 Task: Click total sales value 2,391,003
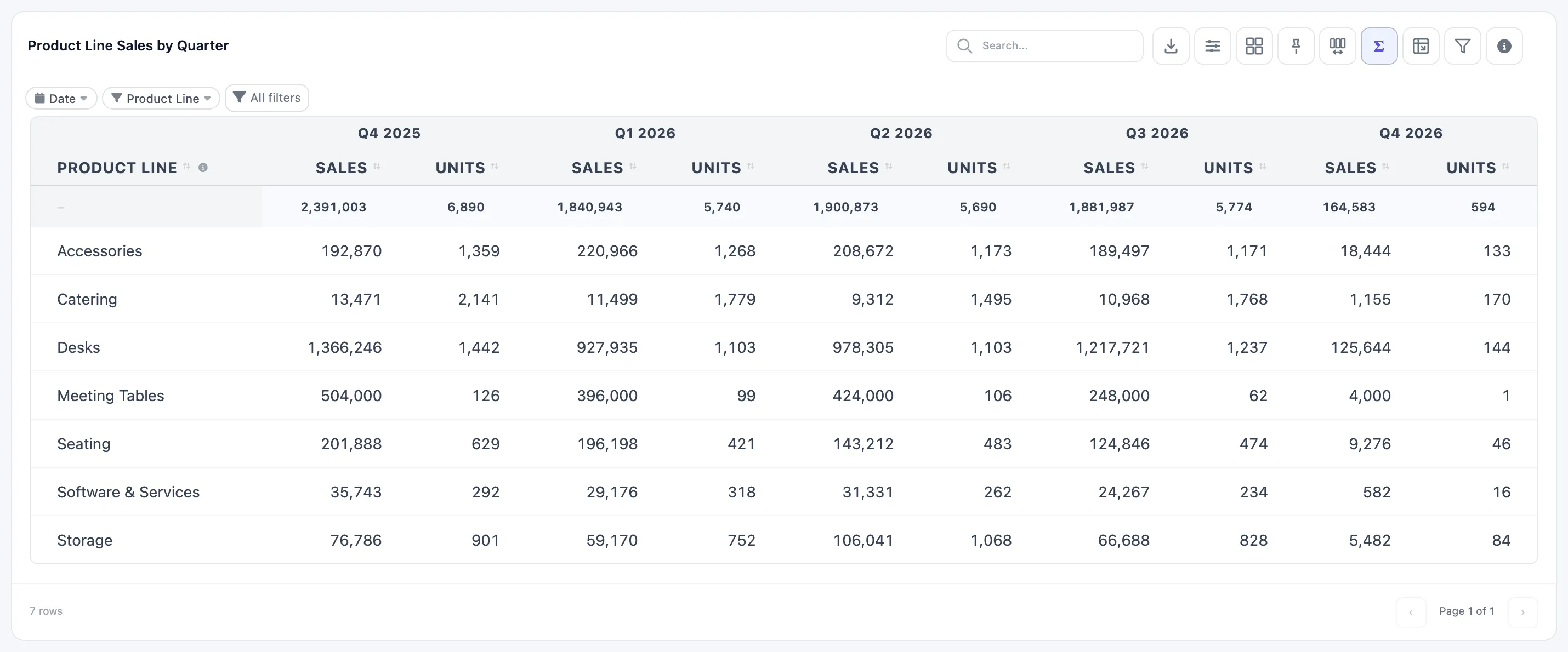coord(333,207)
